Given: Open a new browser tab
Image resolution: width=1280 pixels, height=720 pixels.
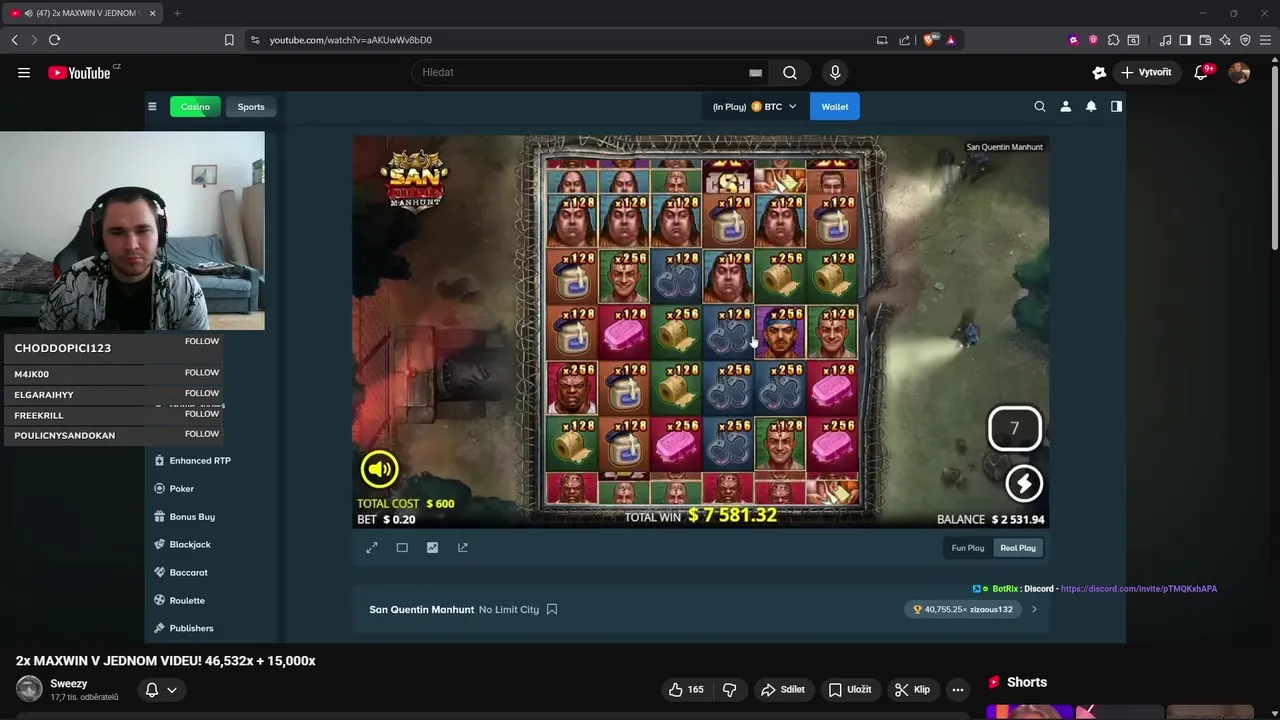Looking at the screenshot, I should pyautogui.click(x=177, y=13).
